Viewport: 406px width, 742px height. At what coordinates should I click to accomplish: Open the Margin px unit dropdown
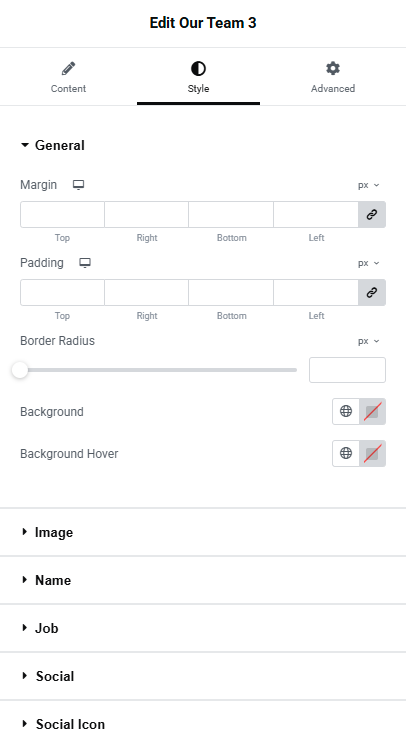[x=369, y=185]
